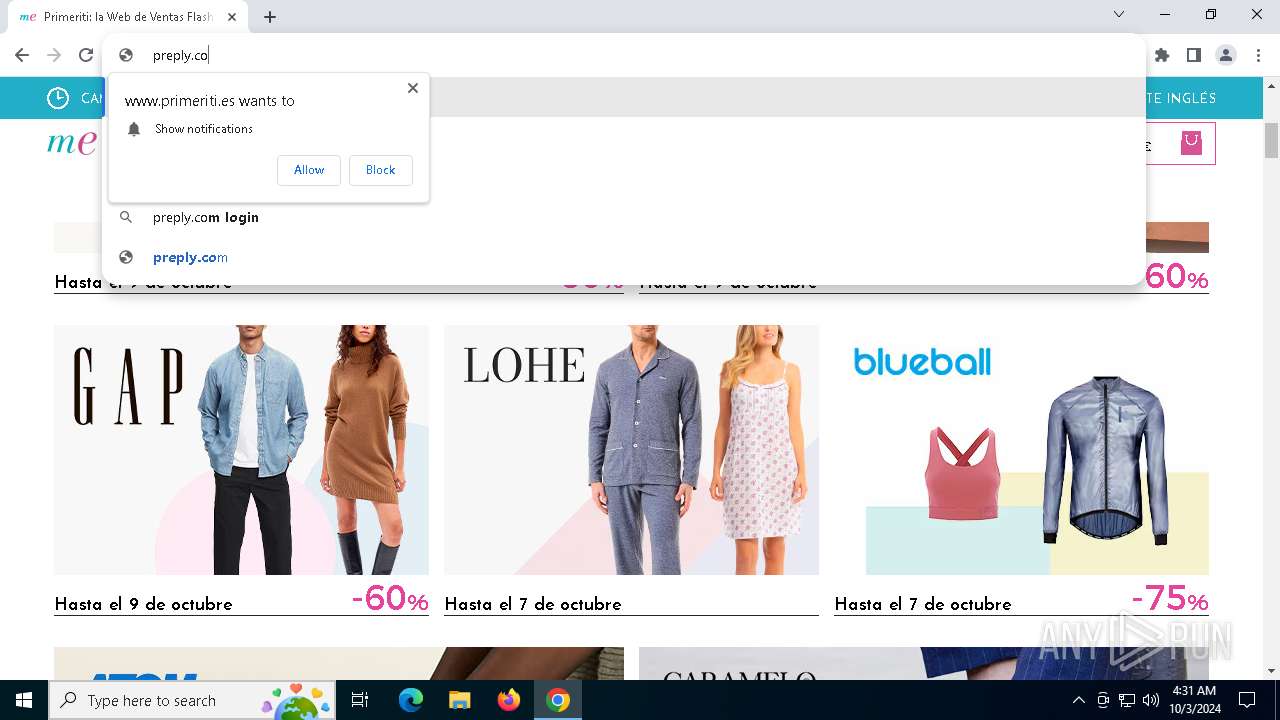The image size is (1280, 720).
Task: Expand the tab search chevron
Action: pyautogui.click(x=1119, y=14)
